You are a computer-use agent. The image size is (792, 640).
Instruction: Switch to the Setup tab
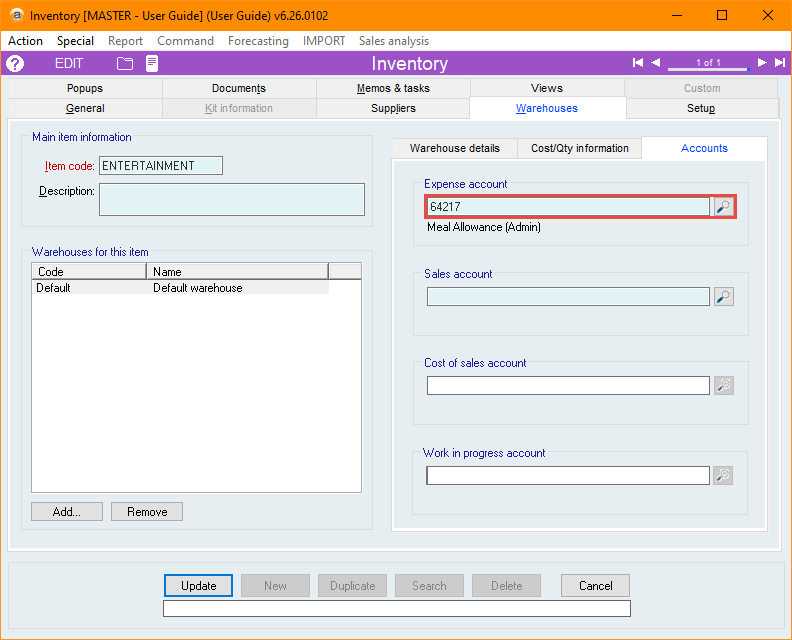tap(701, 109)
